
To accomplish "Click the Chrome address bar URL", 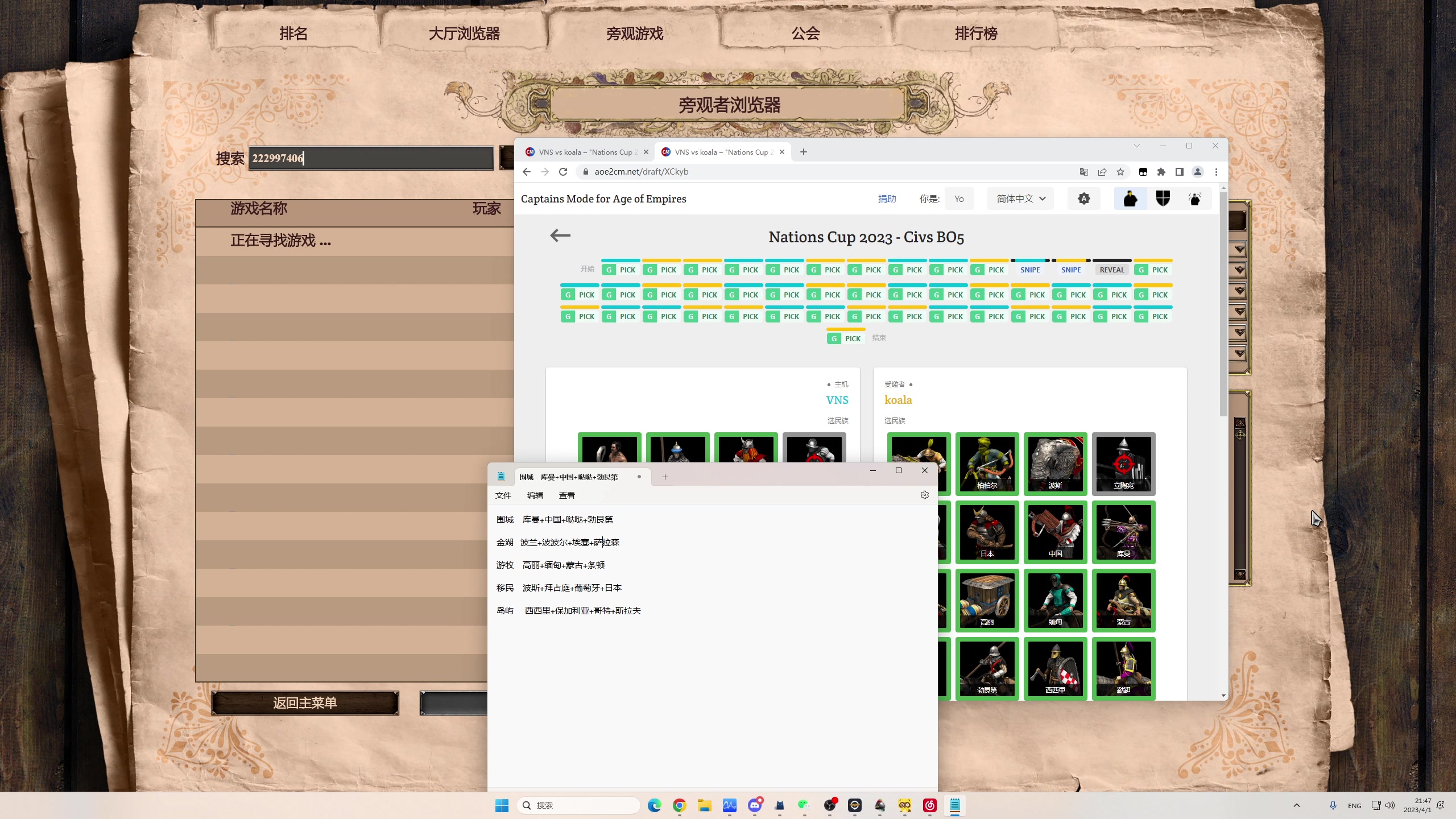I will 642,172.
